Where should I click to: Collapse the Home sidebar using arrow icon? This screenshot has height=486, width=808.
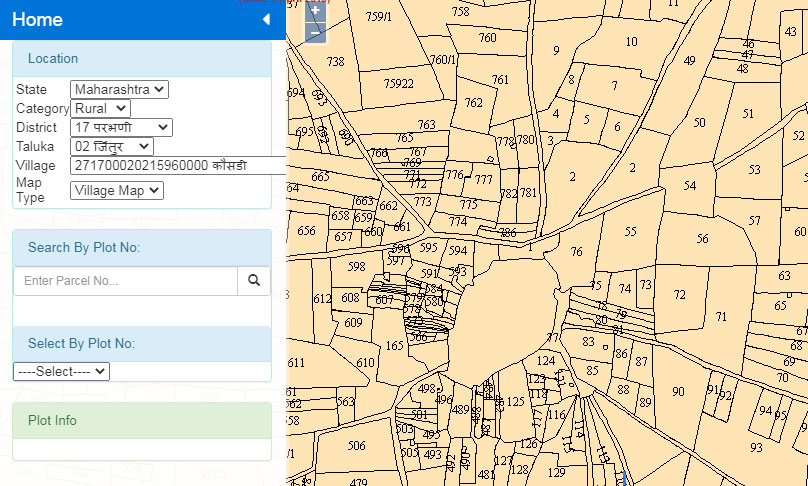[x=266, y=20]
